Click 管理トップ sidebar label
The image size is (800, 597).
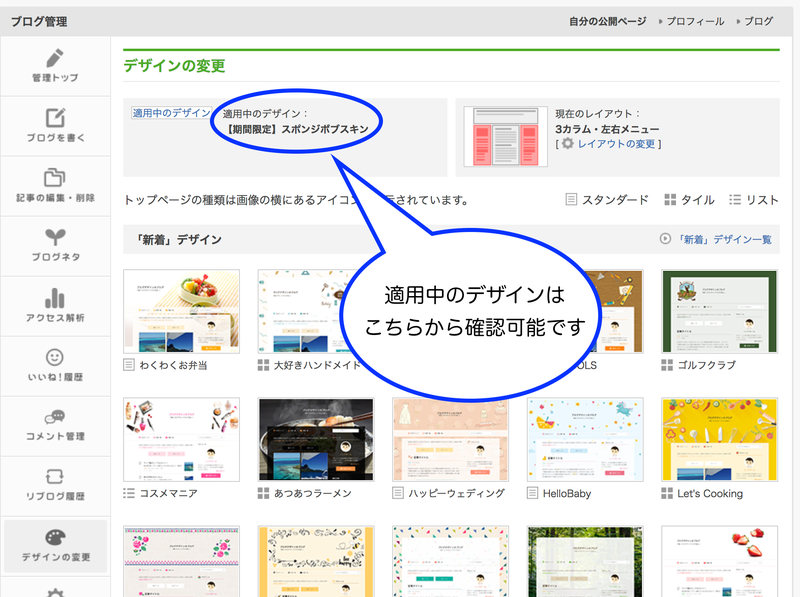click(55, 78)
